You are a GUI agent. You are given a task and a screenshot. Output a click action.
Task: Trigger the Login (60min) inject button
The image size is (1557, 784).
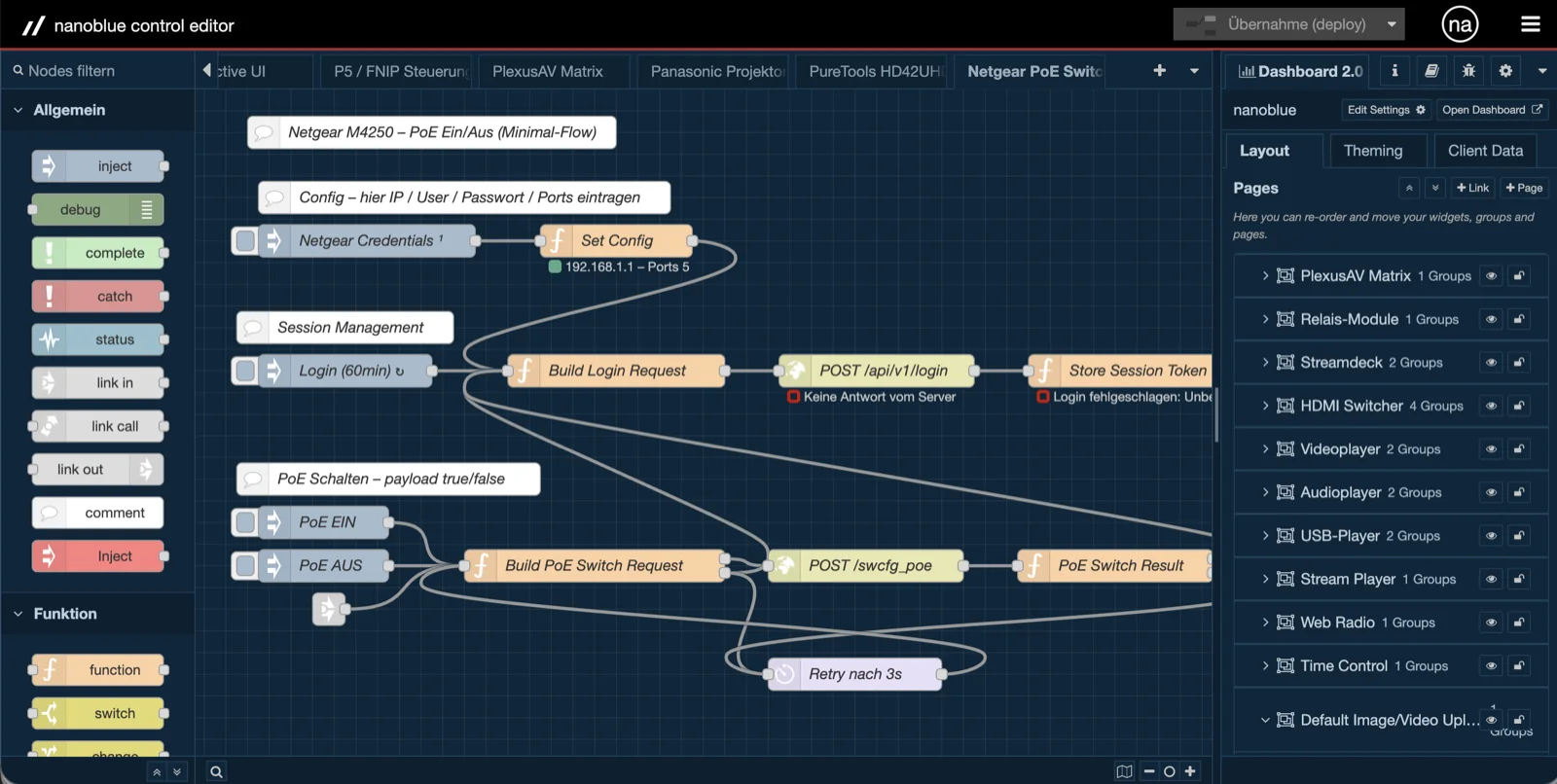[245, 371]
